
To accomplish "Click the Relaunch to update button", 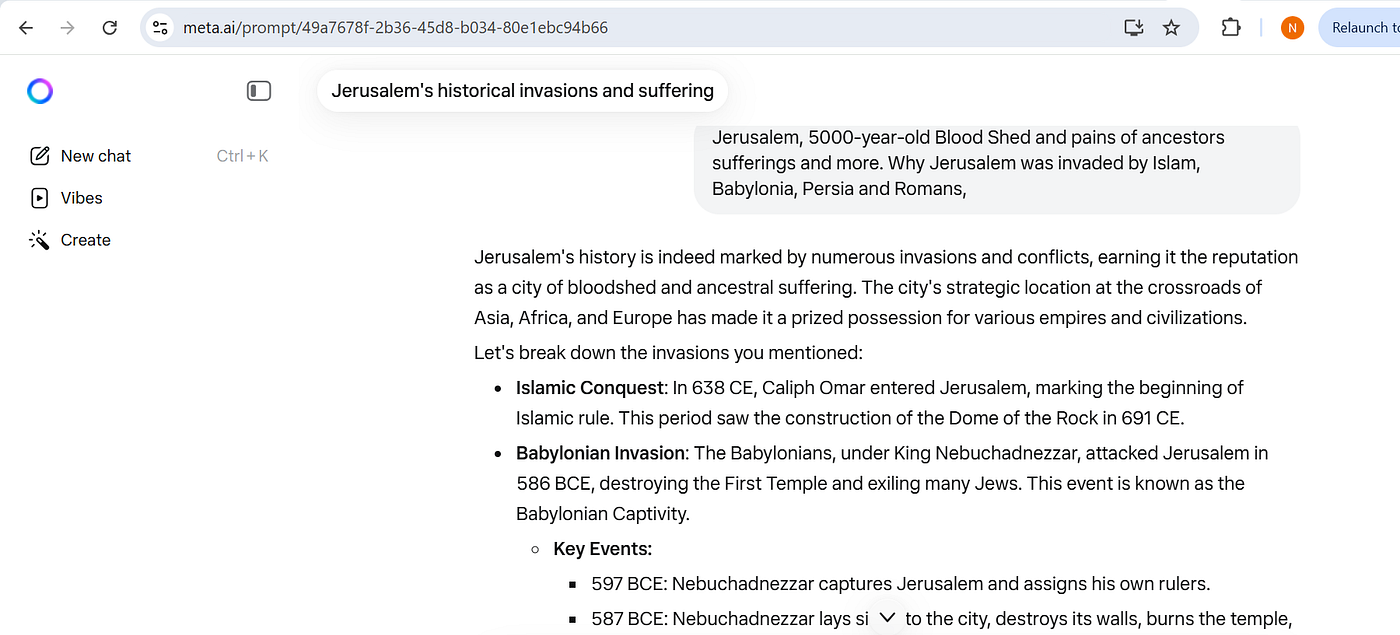I will pyautogui.click(x=1362, y=28).
